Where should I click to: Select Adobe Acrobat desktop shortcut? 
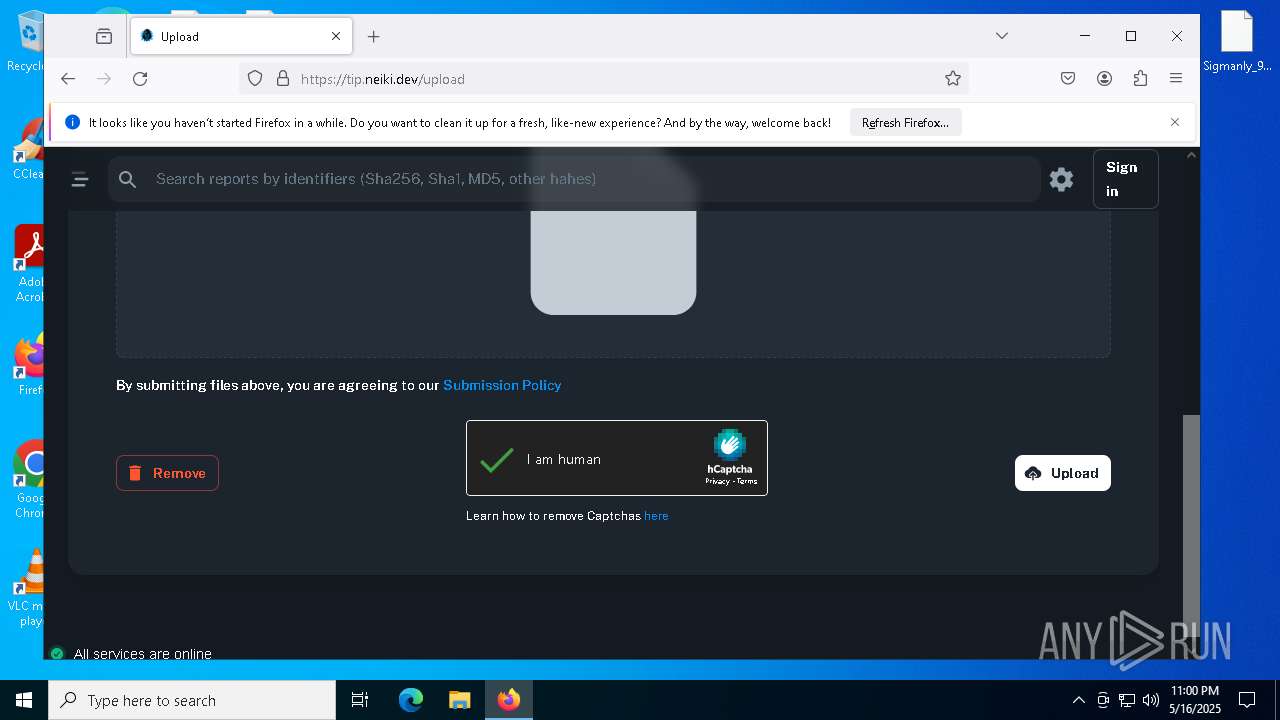click(x=30, y=264)
